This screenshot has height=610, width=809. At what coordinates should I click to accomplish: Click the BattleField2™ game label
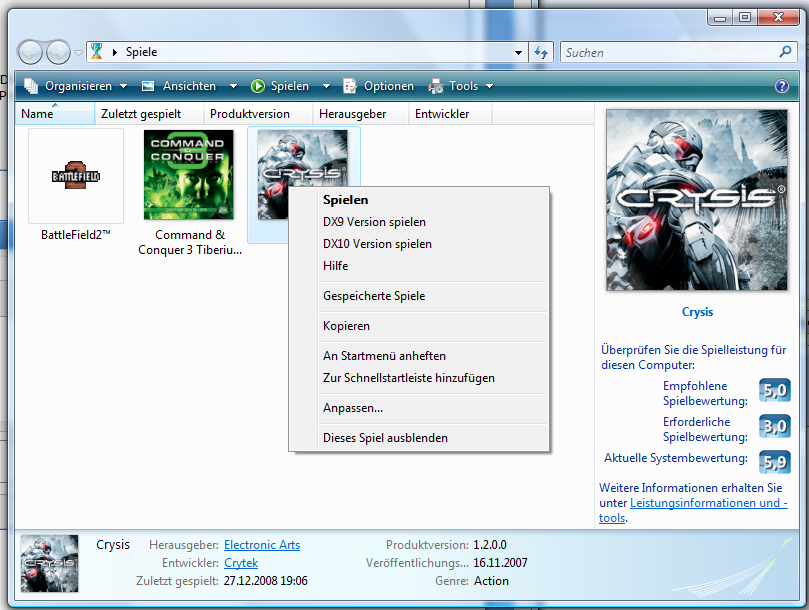coord(76,235)
